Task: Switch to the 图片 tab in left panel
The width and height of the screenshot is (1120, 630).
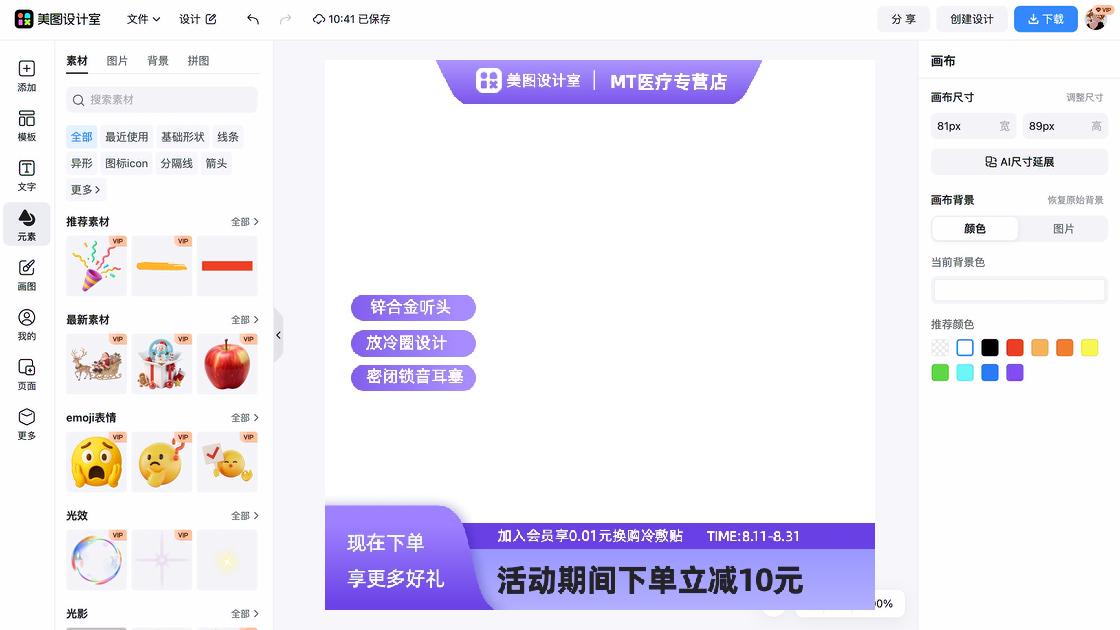Action: pos(117,61)
